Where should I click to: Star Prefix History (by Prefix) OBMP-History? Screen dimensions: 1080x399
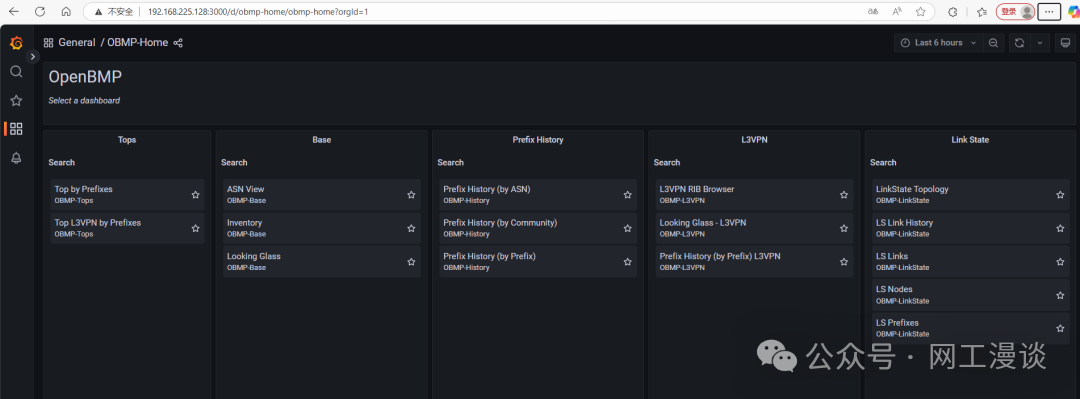(627, 262)
